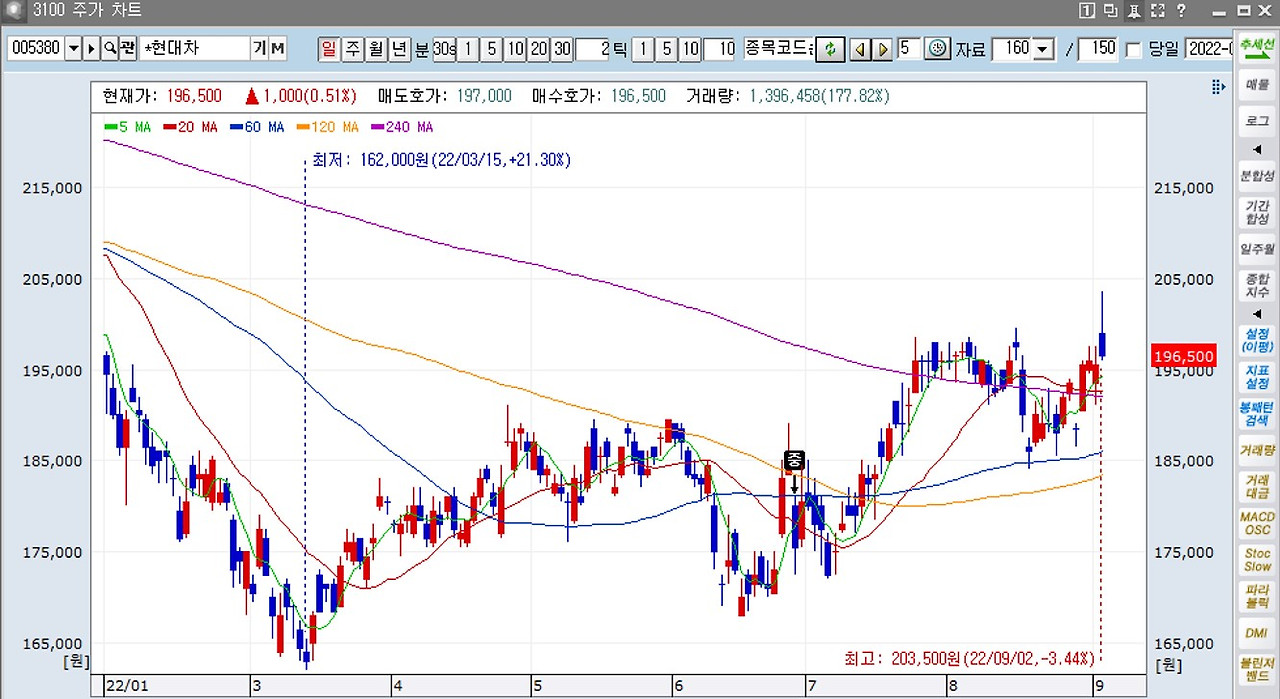This screenshot has height=699, width=1280.
Task: Open the stock code dropdown arrow
Action: (x=74, y=48)
